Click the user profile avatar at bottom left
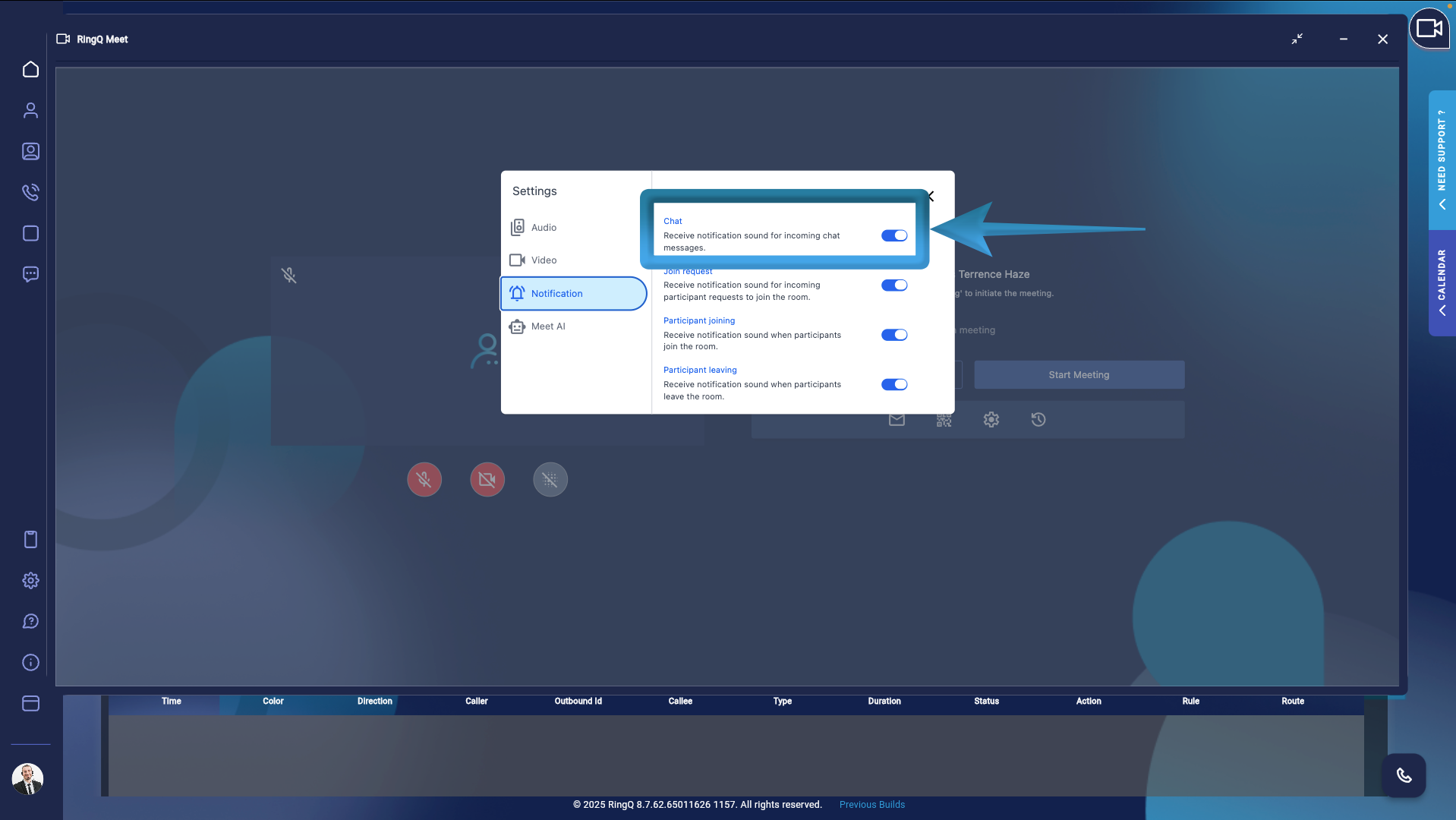 tap(27, 778)
